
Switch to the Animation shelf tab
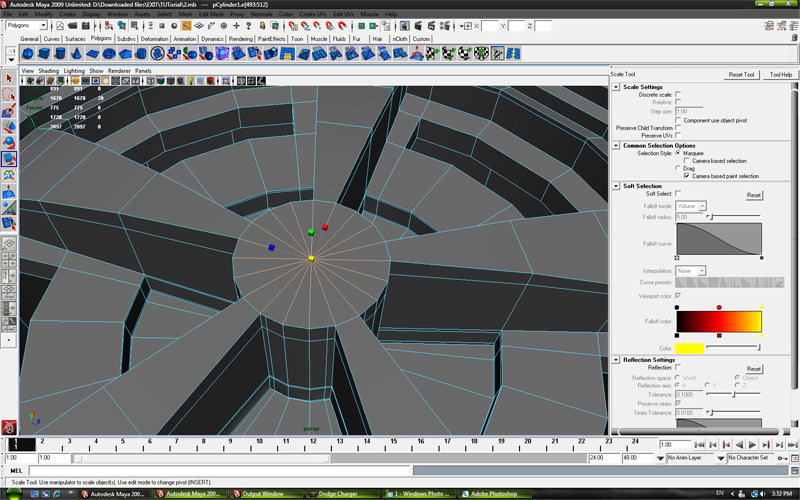185,39
